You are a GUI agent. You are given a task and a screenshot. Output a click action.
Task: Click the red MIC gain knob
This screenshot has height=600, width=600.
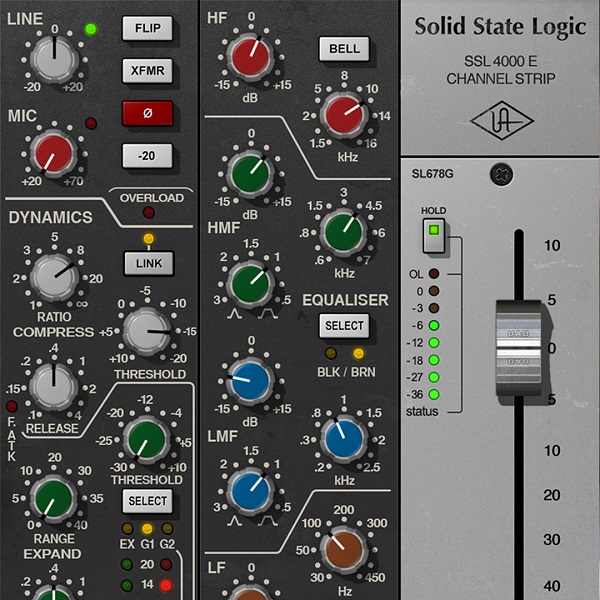(x=54, y=153)
